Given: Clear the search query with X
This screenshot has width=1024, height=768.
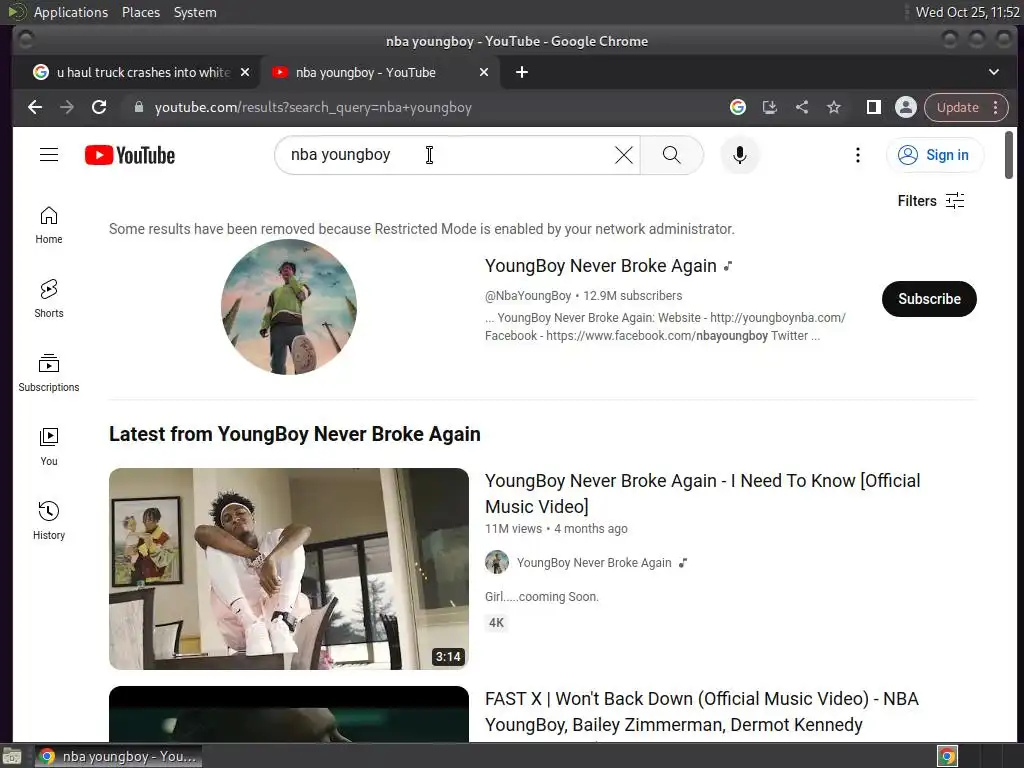Looking at the screenshot, I should (624, 155).
